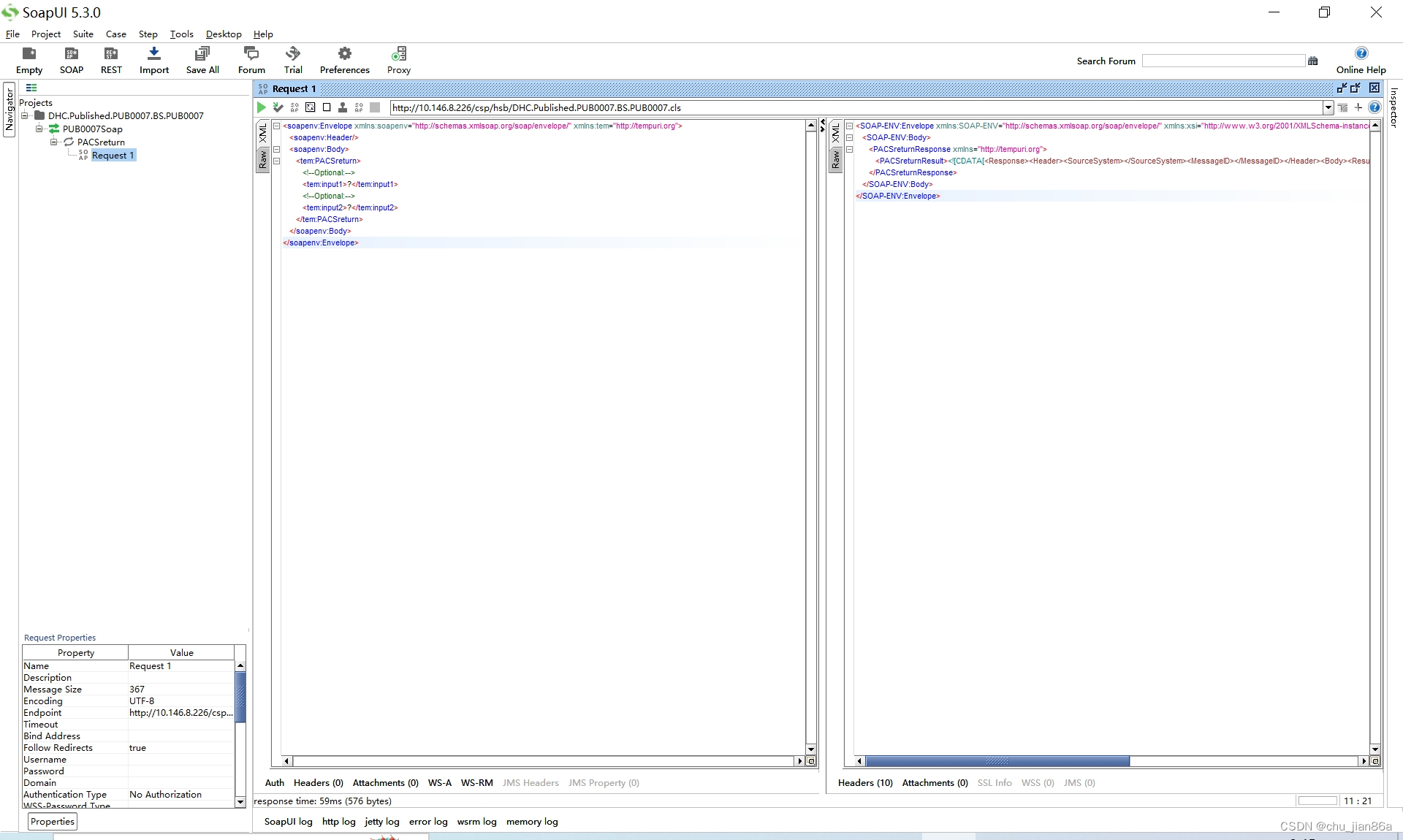This screenshot has height=840, width=1403.
Task: Select the Request 1 tree item
Action: coord(113,155)
